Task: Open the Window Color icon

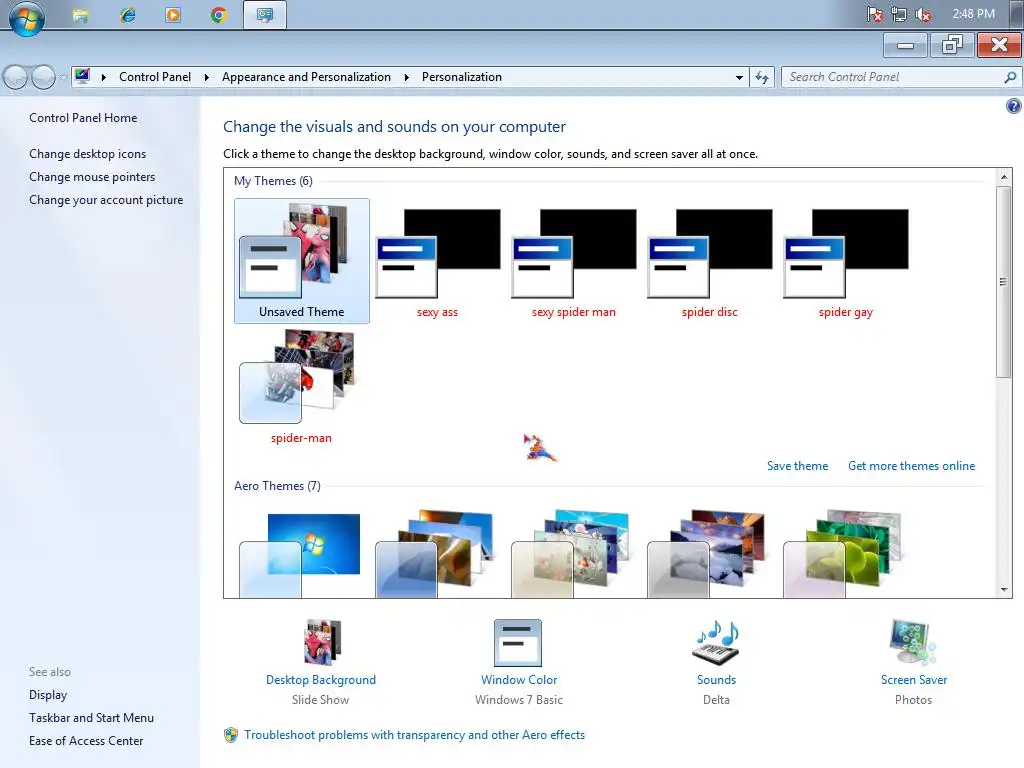Action: (518, 643)
